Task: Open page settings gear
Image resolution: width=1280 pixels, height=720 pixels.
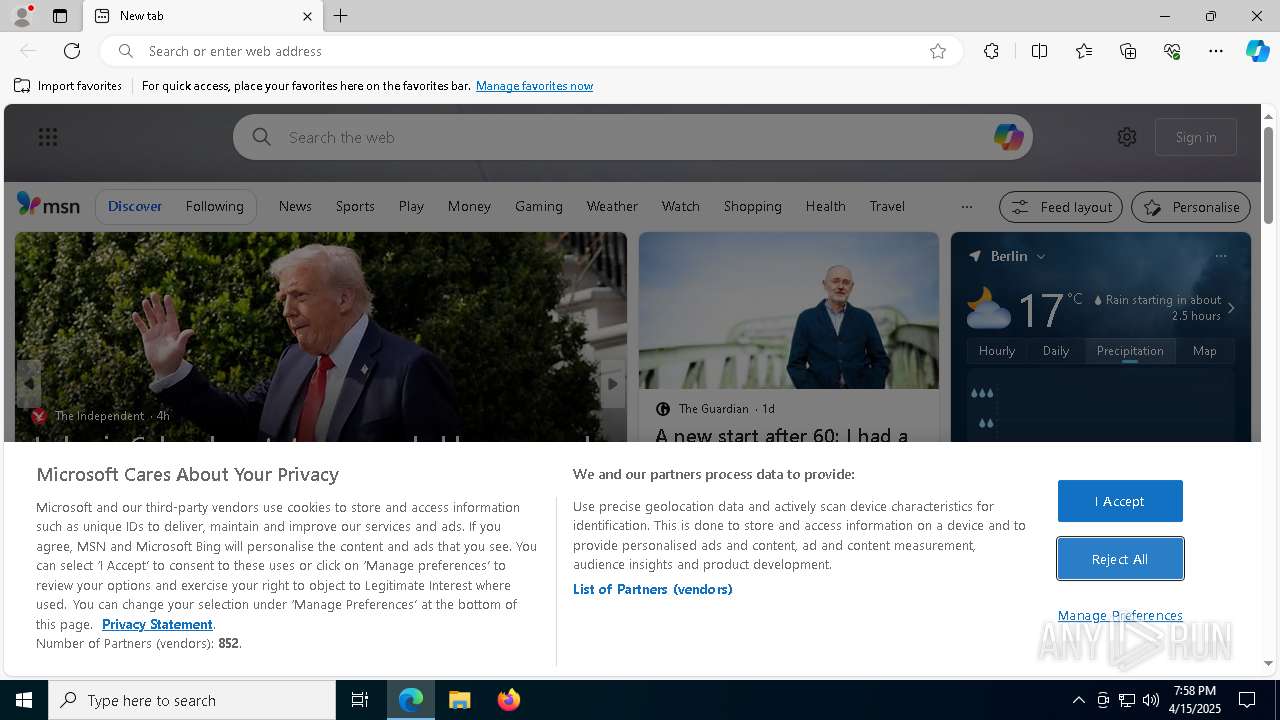Action: tap(1127, 137)
